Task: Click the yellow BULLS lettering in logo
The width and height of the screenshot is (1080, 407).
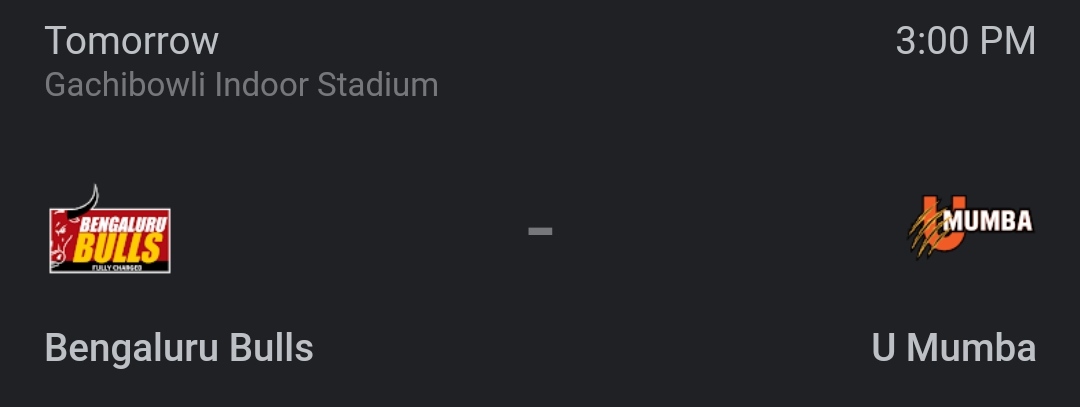Action: pos(118,247)
